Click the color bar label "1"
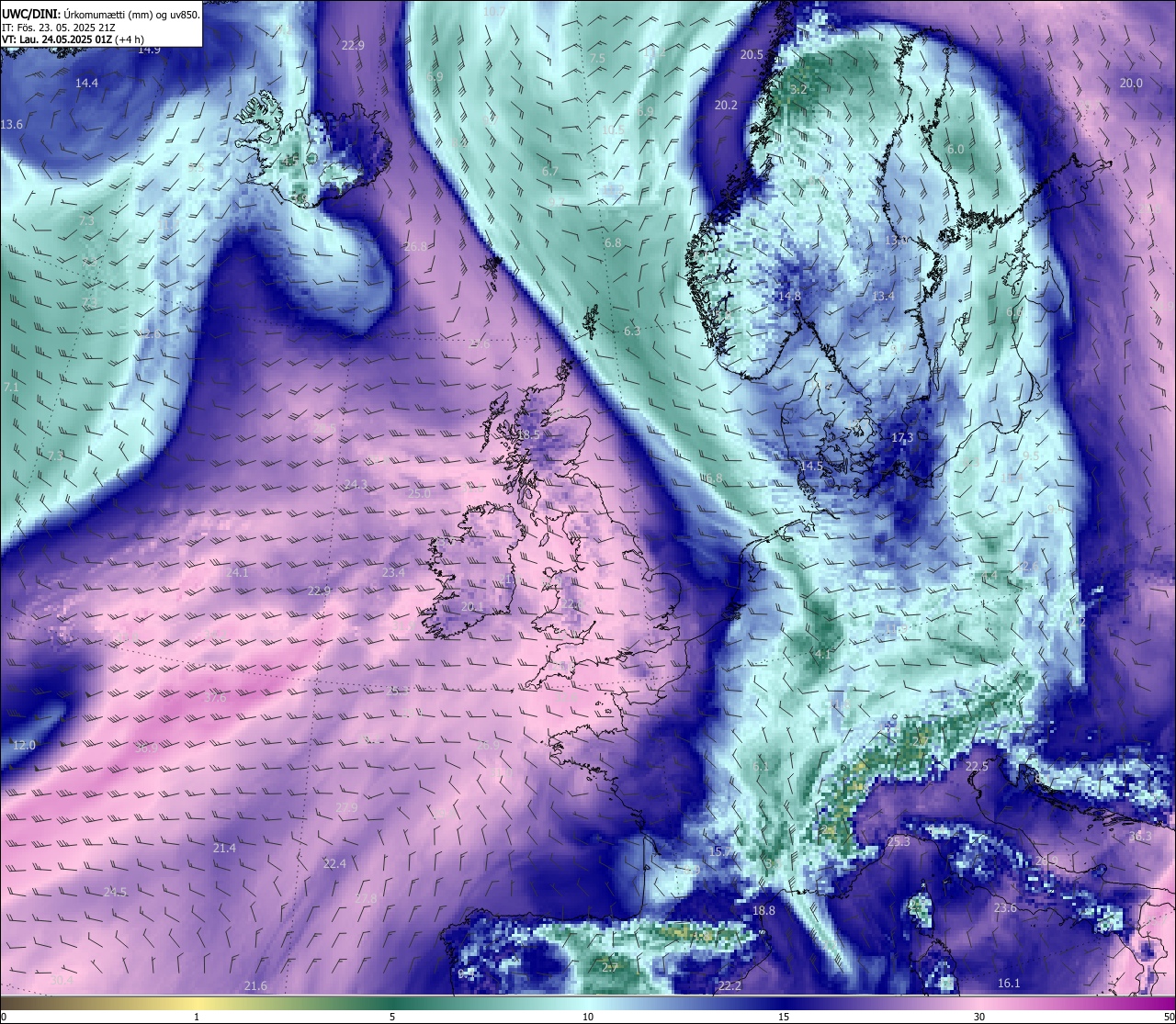 coord(197,1017)
